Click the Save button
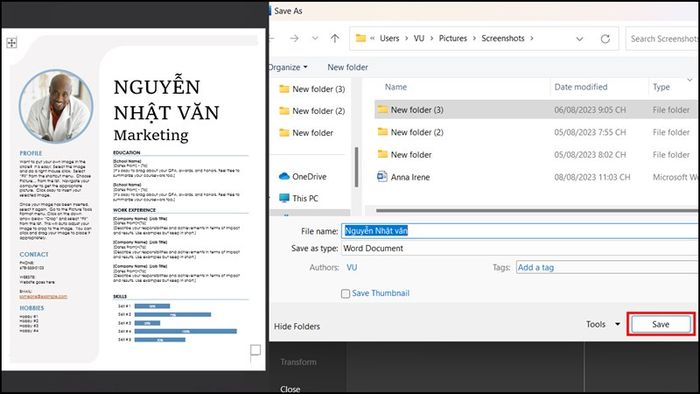 (x=661, y=324)
